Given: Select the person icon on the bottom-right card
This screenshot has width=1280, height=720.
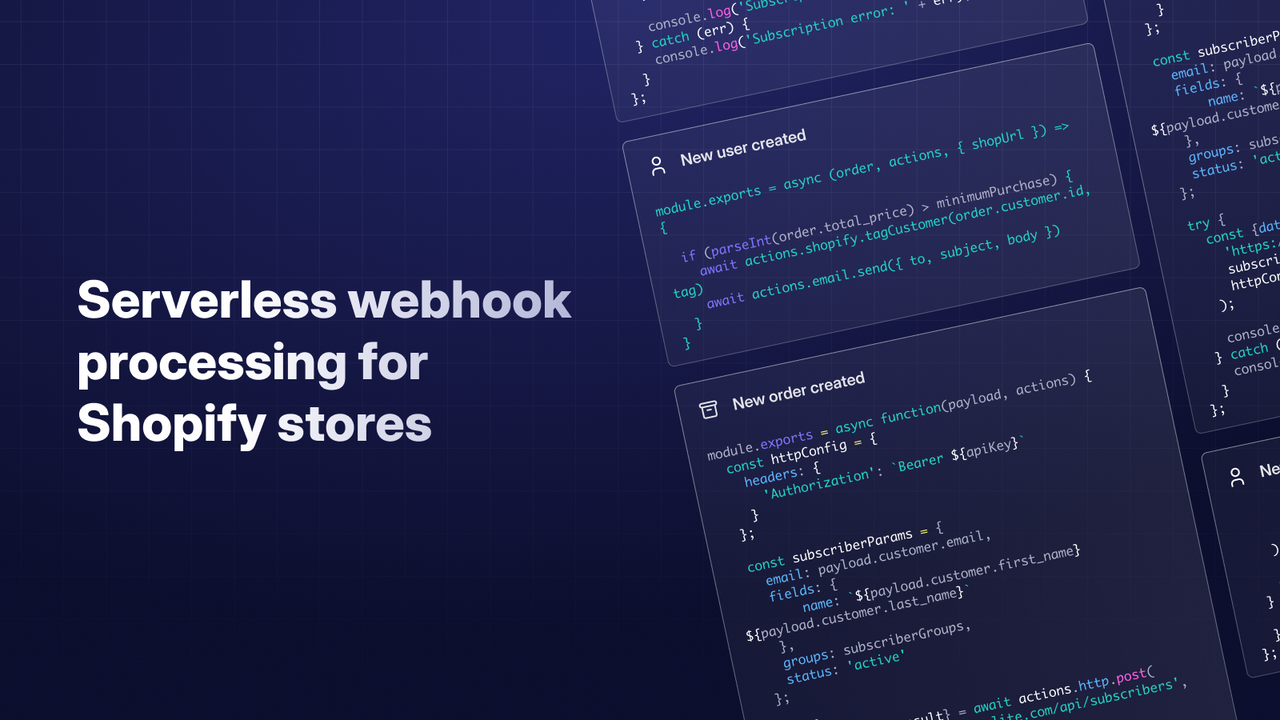Looking at the screenshot, I should (x=1236, y=477).
